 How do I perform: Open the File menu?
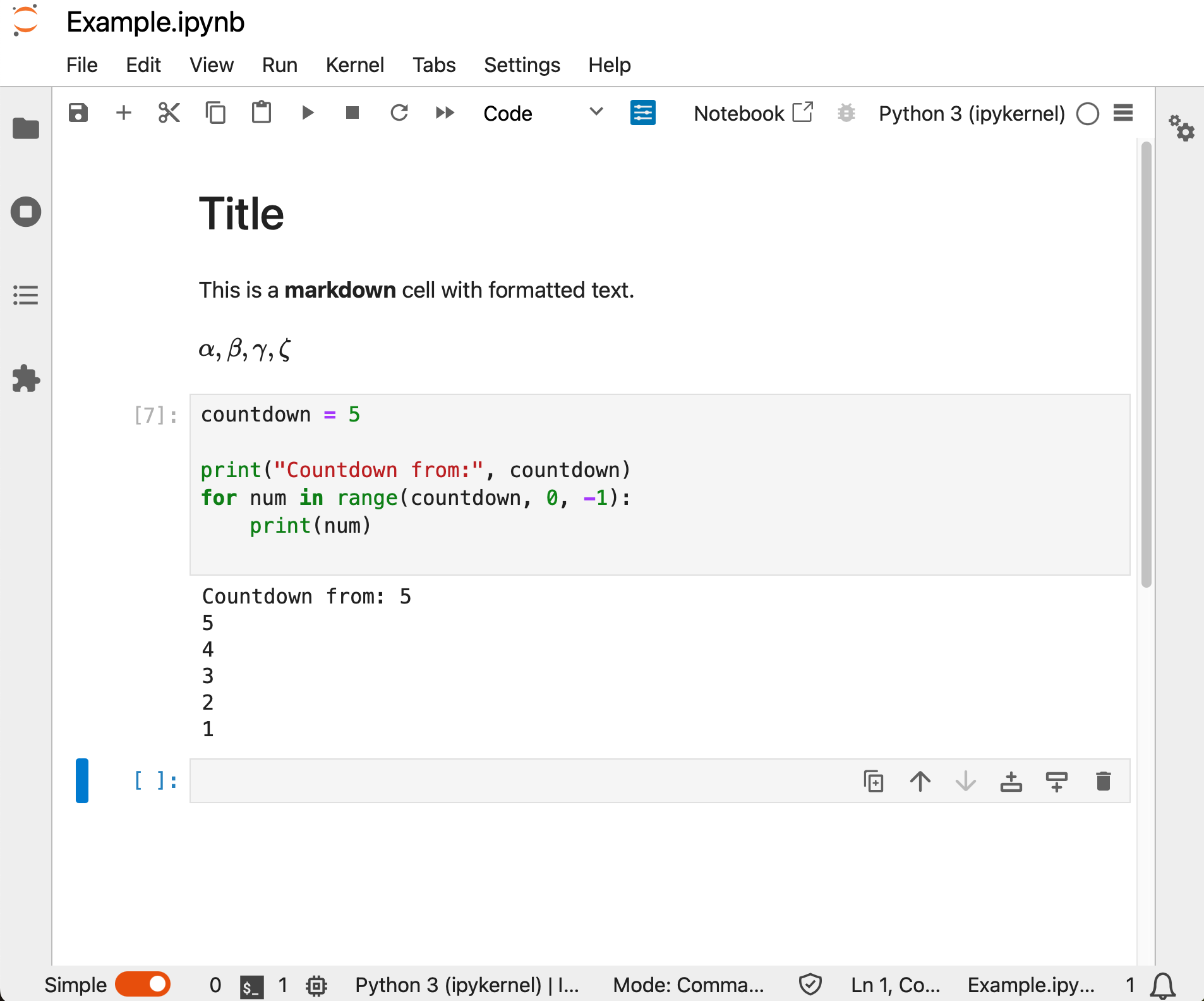82,65
